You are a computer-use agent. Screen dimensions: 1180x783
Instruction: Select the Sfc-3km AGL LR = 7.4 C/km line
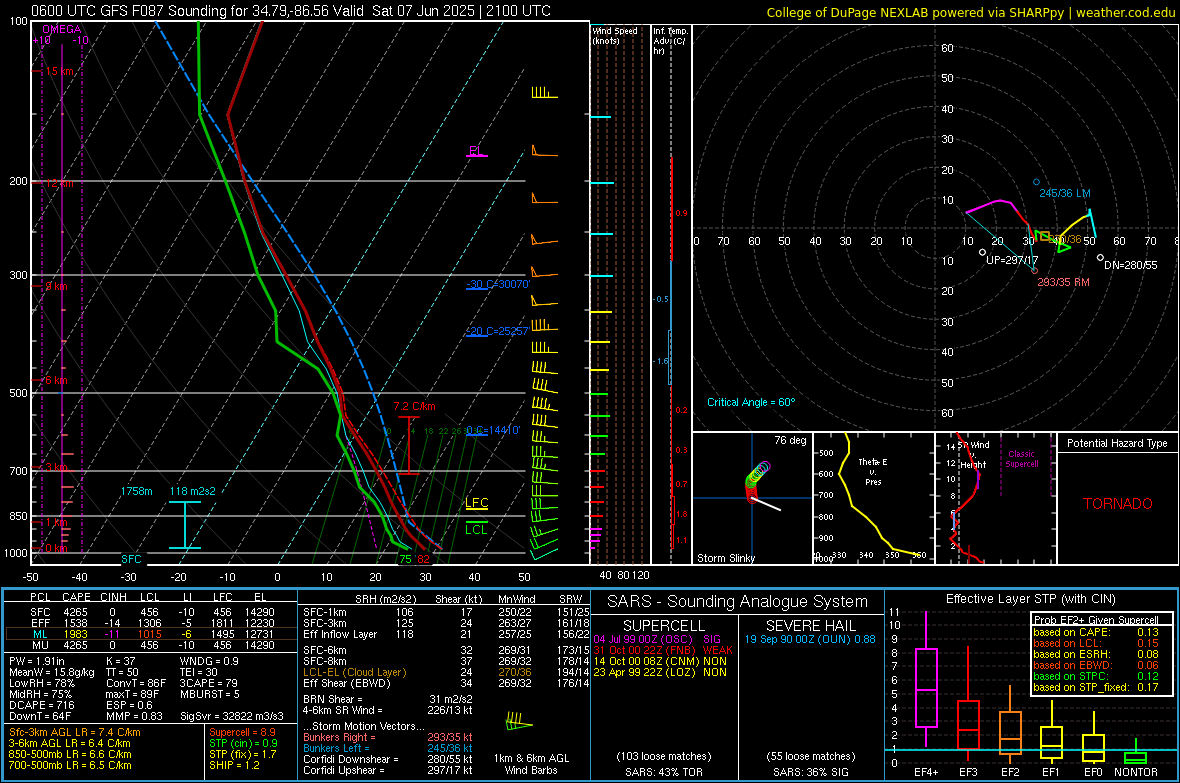(75, 732)
